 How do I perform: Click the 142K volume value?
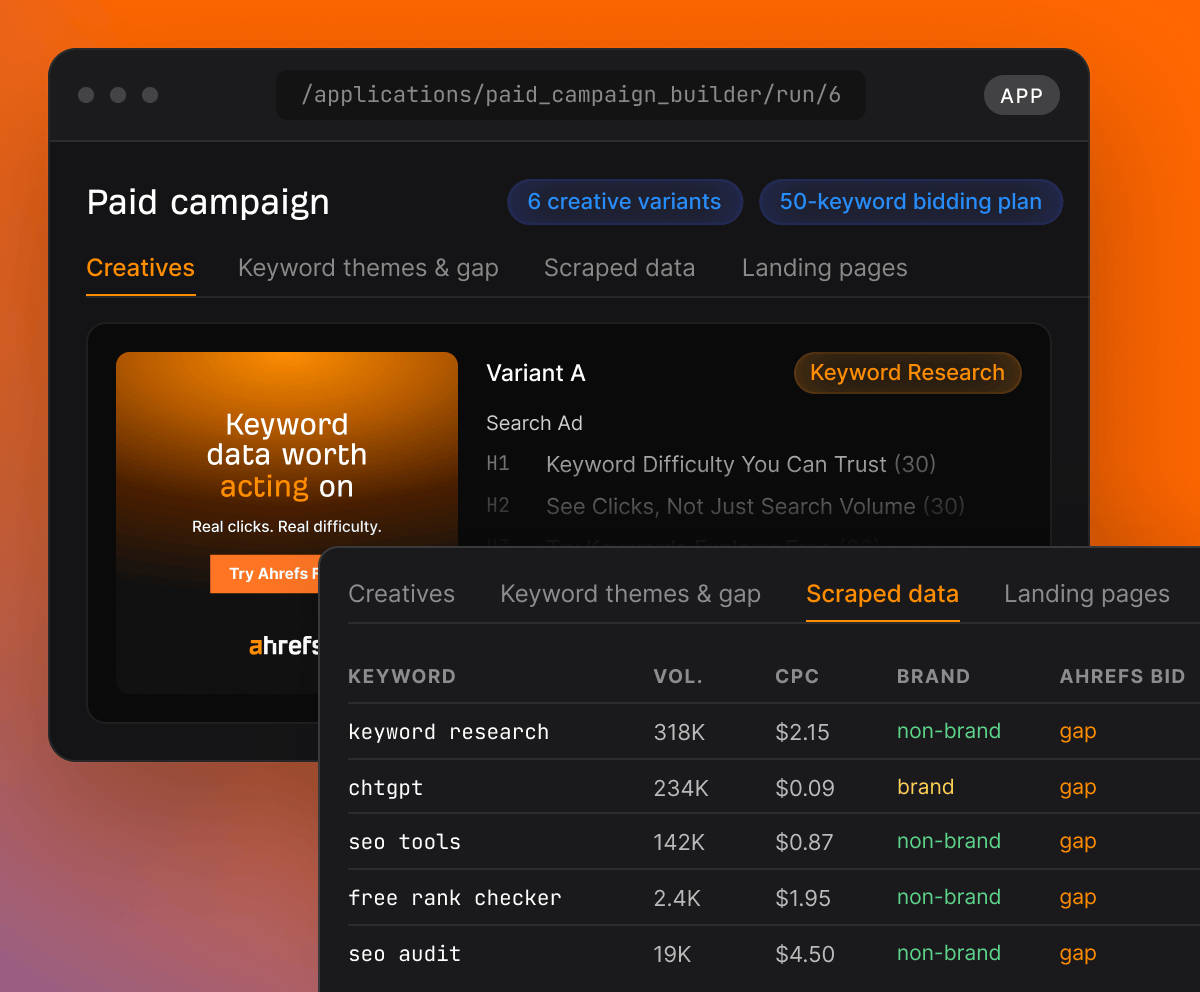[x=679, y=843]
